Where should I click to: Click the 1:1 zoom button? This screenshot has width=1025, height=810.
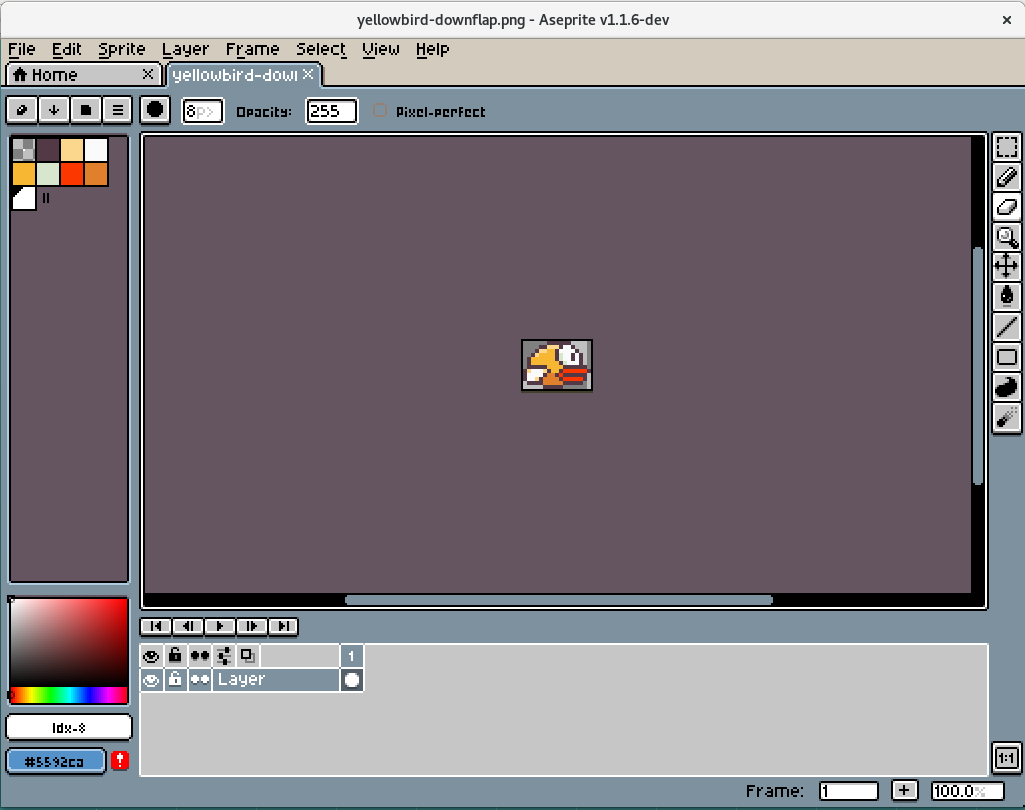tap(1007, 758)
